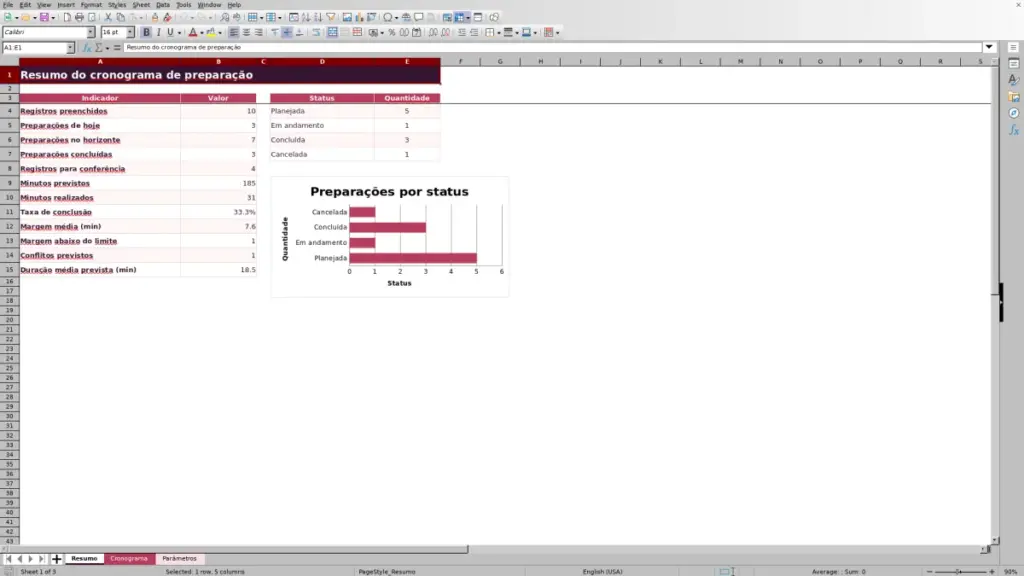Click the AutoFilter funnel icon

coord(330,17)
